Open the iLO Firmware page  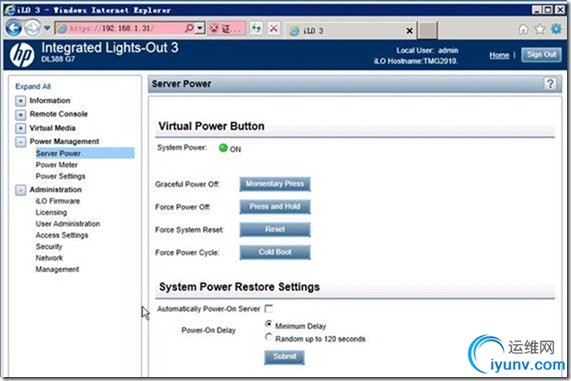pos(58,201)
